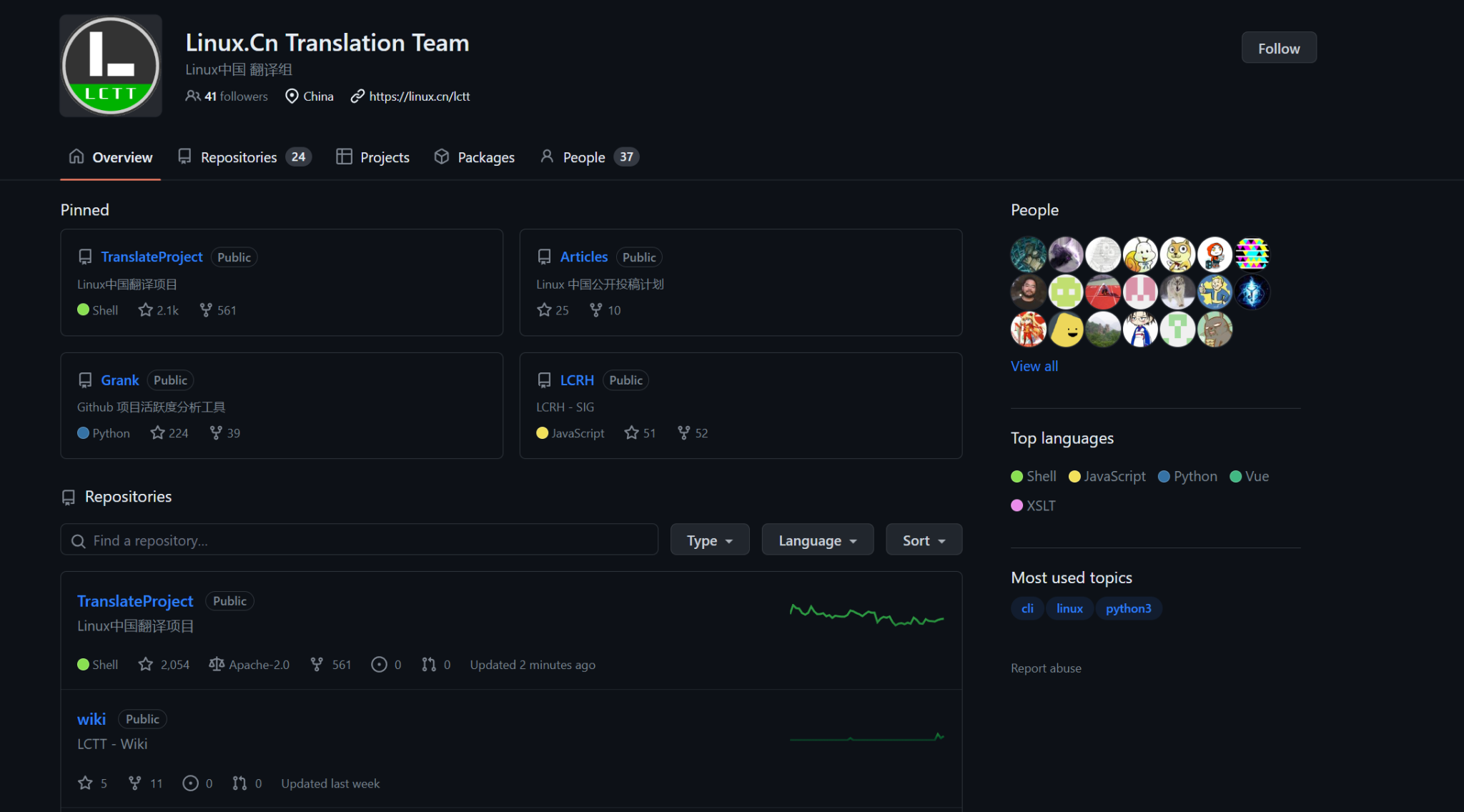Click pull requests icon in wiki repository row

pos(239,783)
